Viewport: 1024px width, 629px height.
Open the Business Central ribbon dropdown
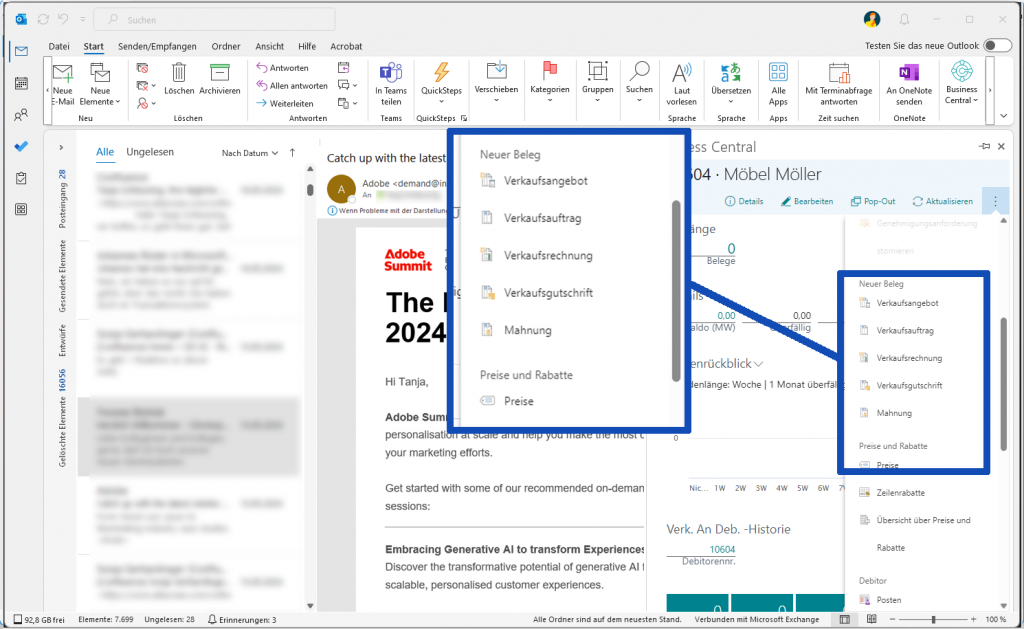point(961,83)
